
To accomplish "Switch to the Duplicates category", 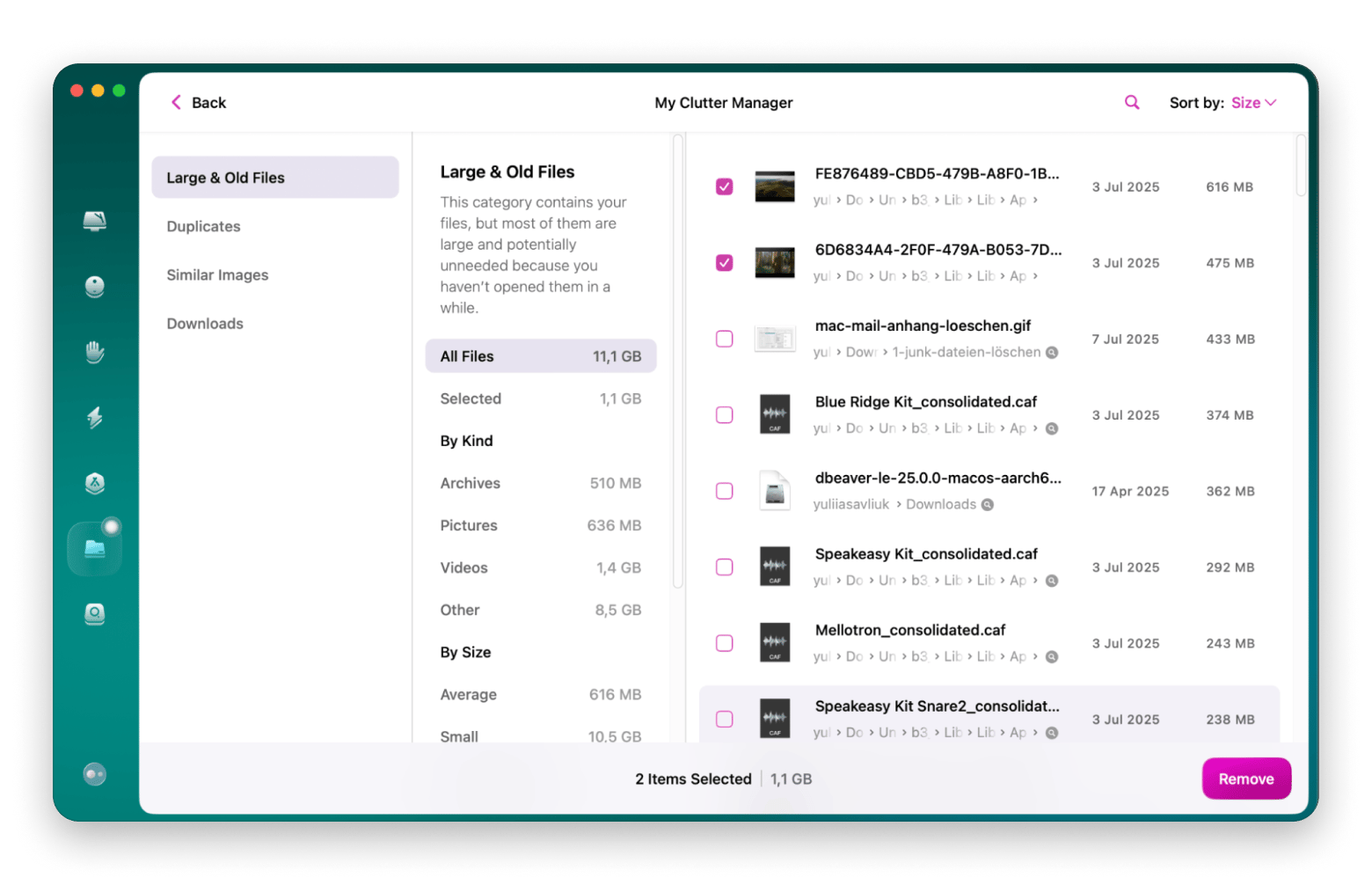I will 203,226.
